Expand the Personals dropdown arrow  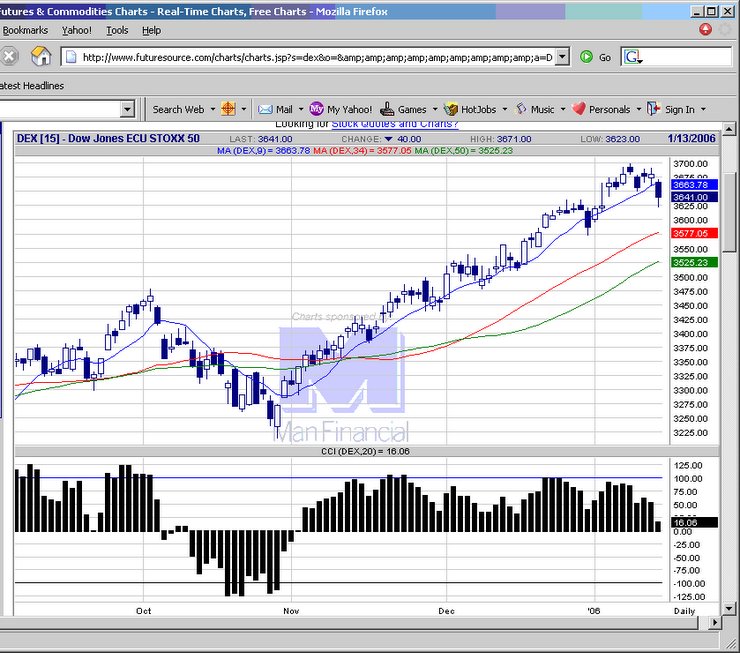(639, 109)
